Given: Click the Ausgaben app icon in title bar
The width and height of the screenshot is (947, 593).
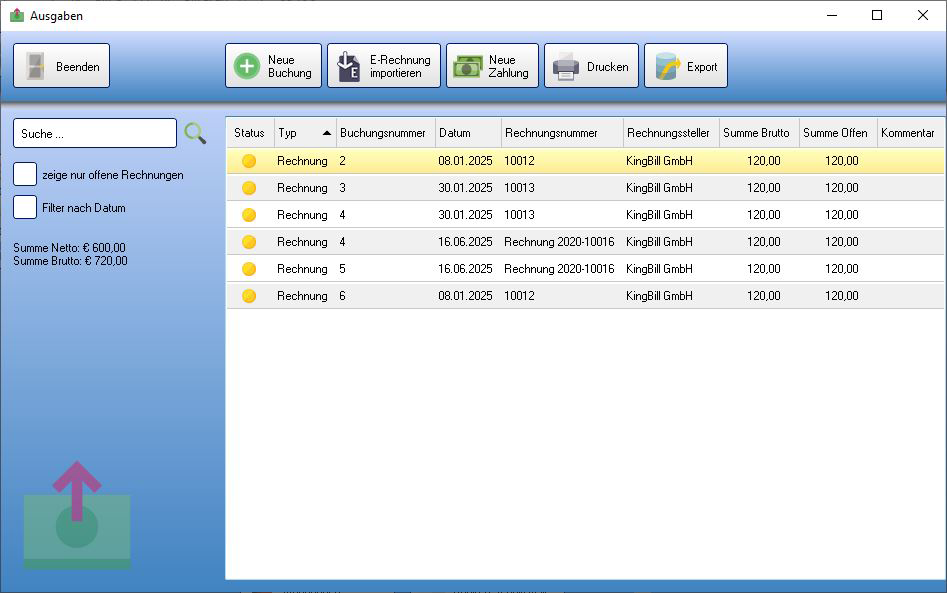Looking at the screenshot, I should [17, 15].
